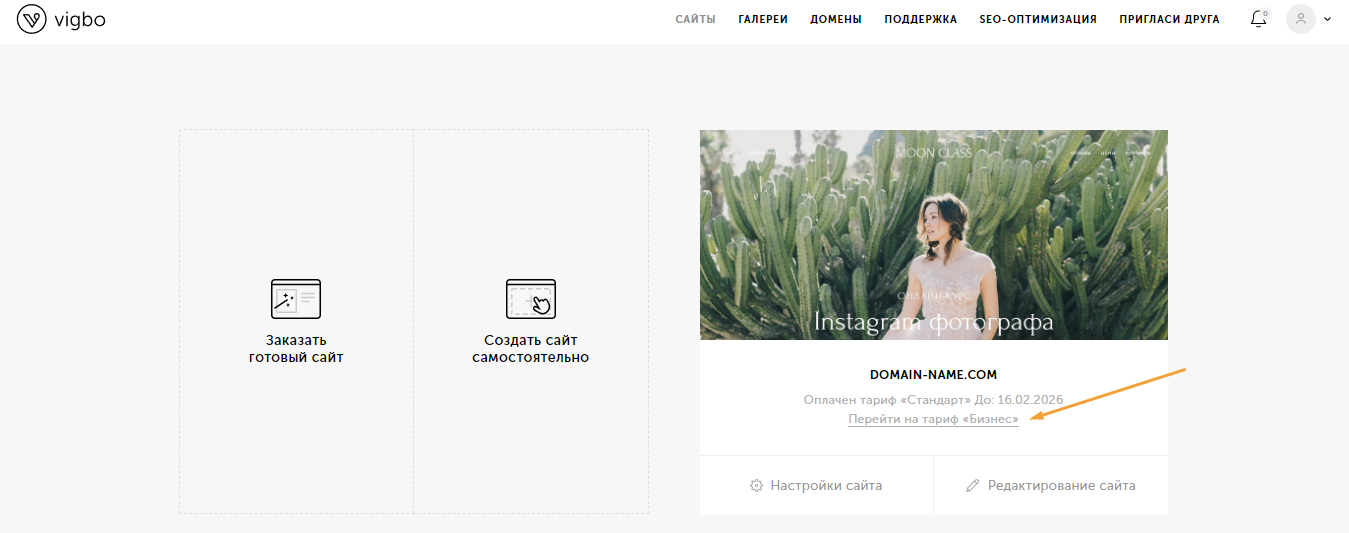Click the pencil icon beside 'Редактирование сайта'
This screenshot has width=1349, height=533.
pyautogui.click(x=973, y=486)
